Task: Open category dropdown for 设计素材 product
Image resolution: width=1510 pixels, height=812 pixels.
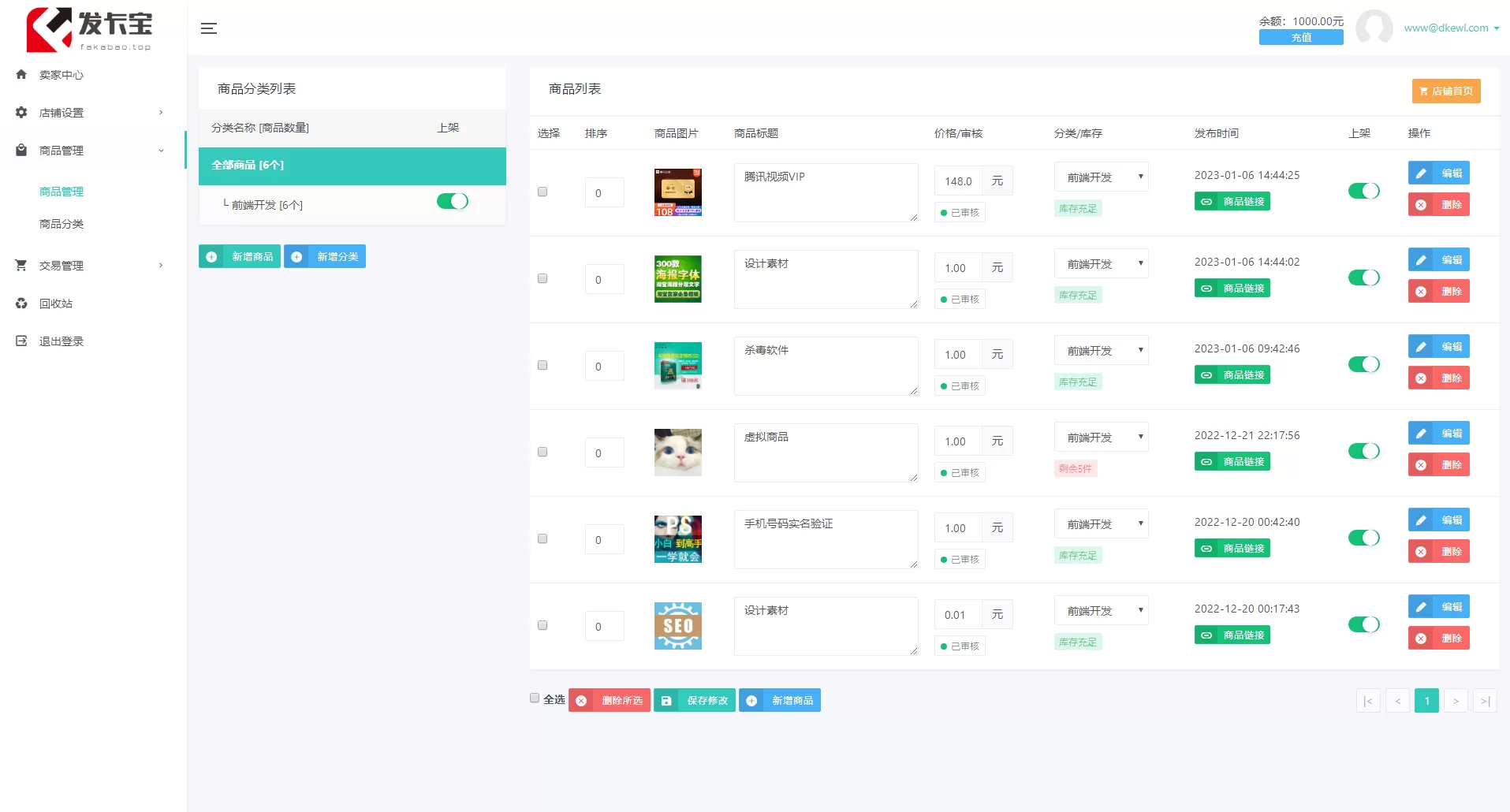Action: (1100, 263)
